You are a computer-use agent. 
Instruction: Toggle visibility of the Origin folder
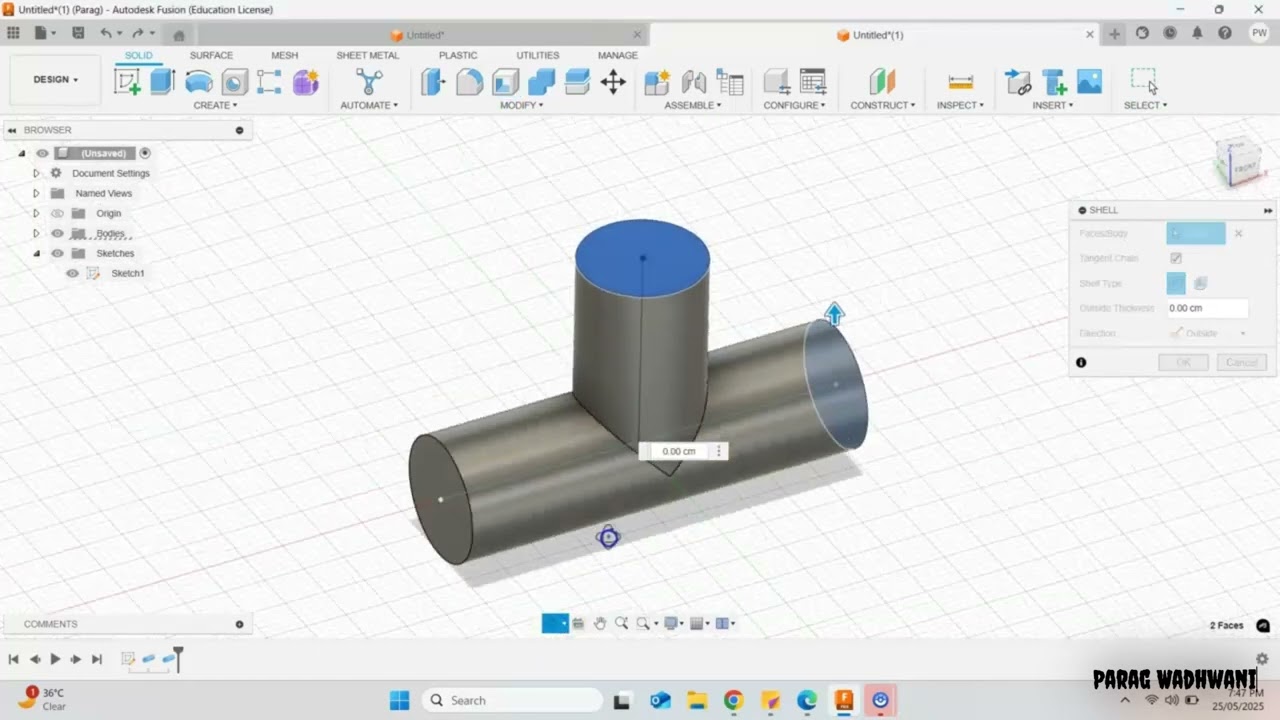tap(57, 213)
